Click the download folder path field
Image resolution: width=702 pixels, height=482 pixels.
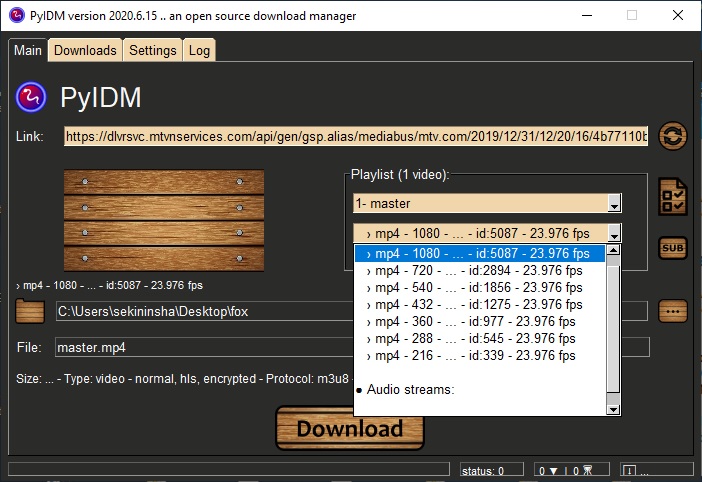[x=352, y=311]
